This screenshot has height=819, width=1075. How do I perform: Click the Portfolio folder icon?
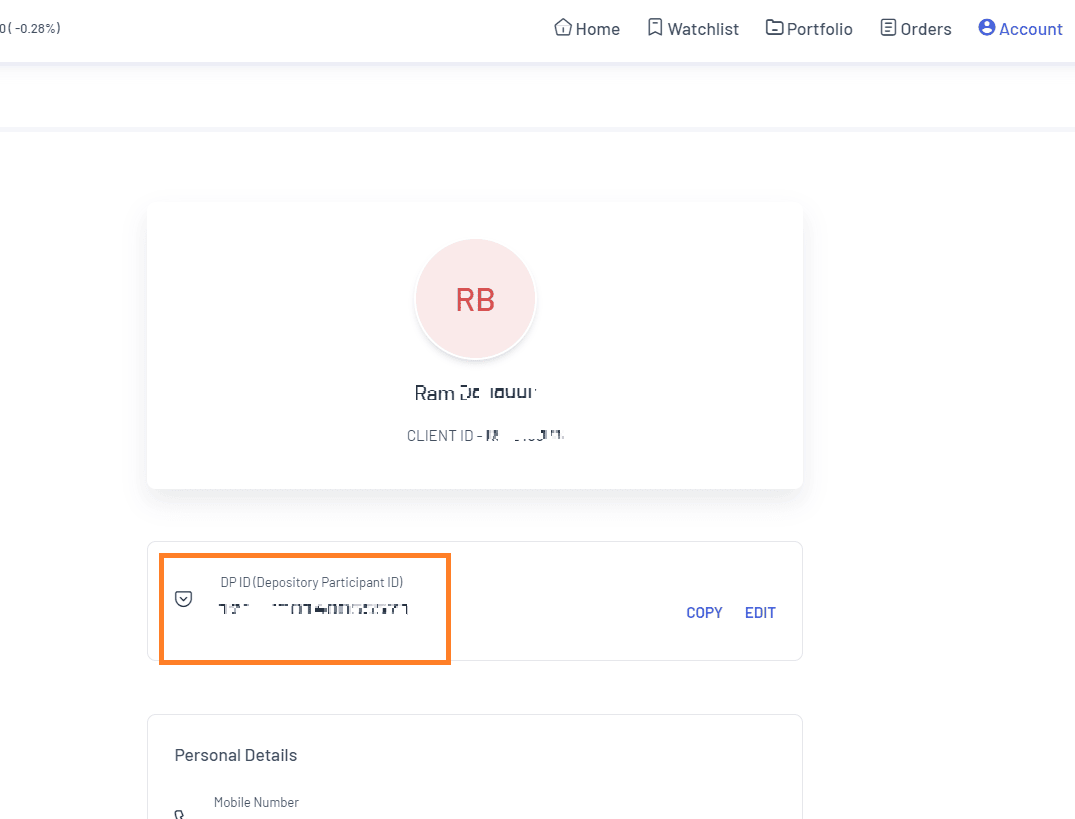(774, 27)
